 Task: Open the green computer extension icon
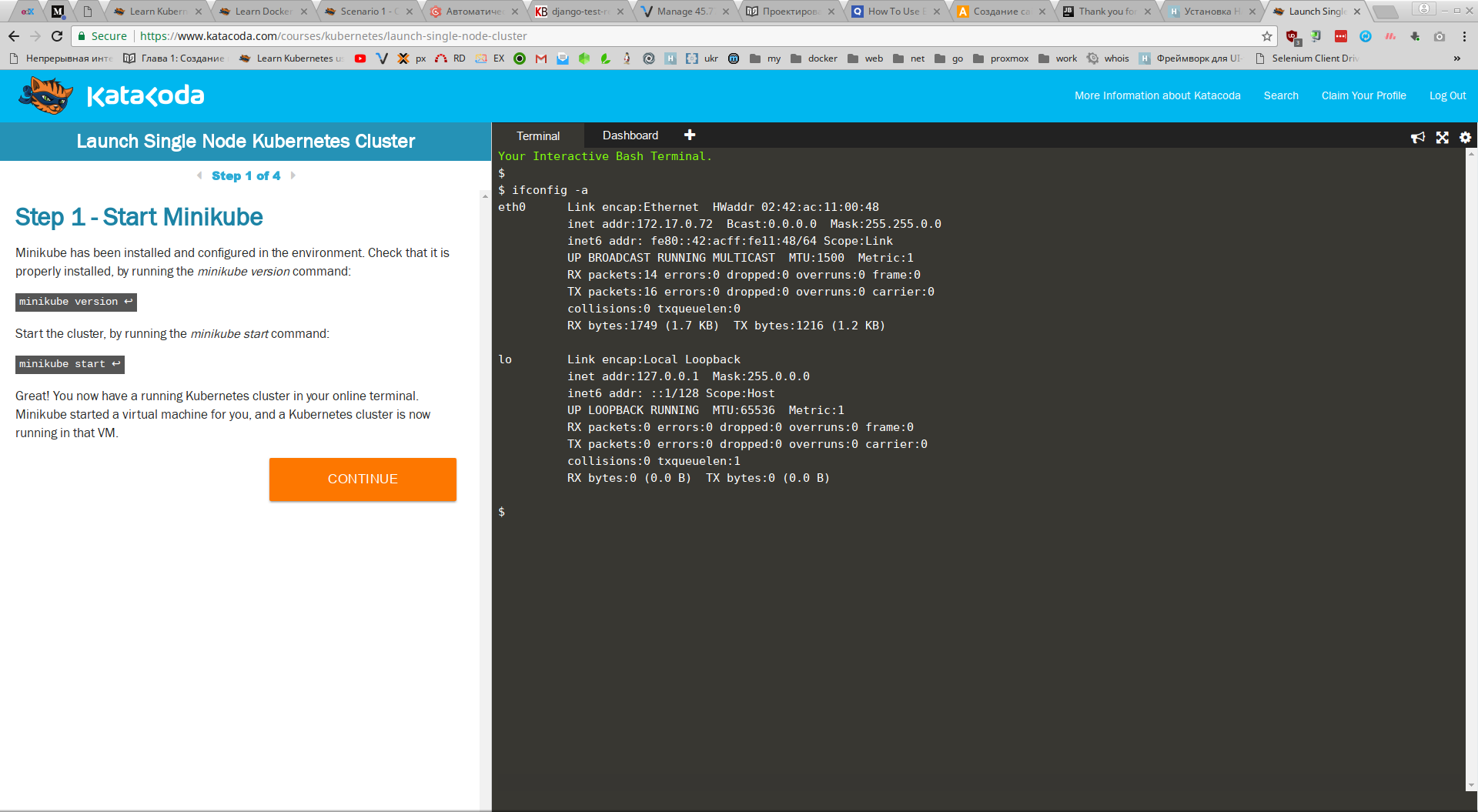click(x=1316, y=36)
